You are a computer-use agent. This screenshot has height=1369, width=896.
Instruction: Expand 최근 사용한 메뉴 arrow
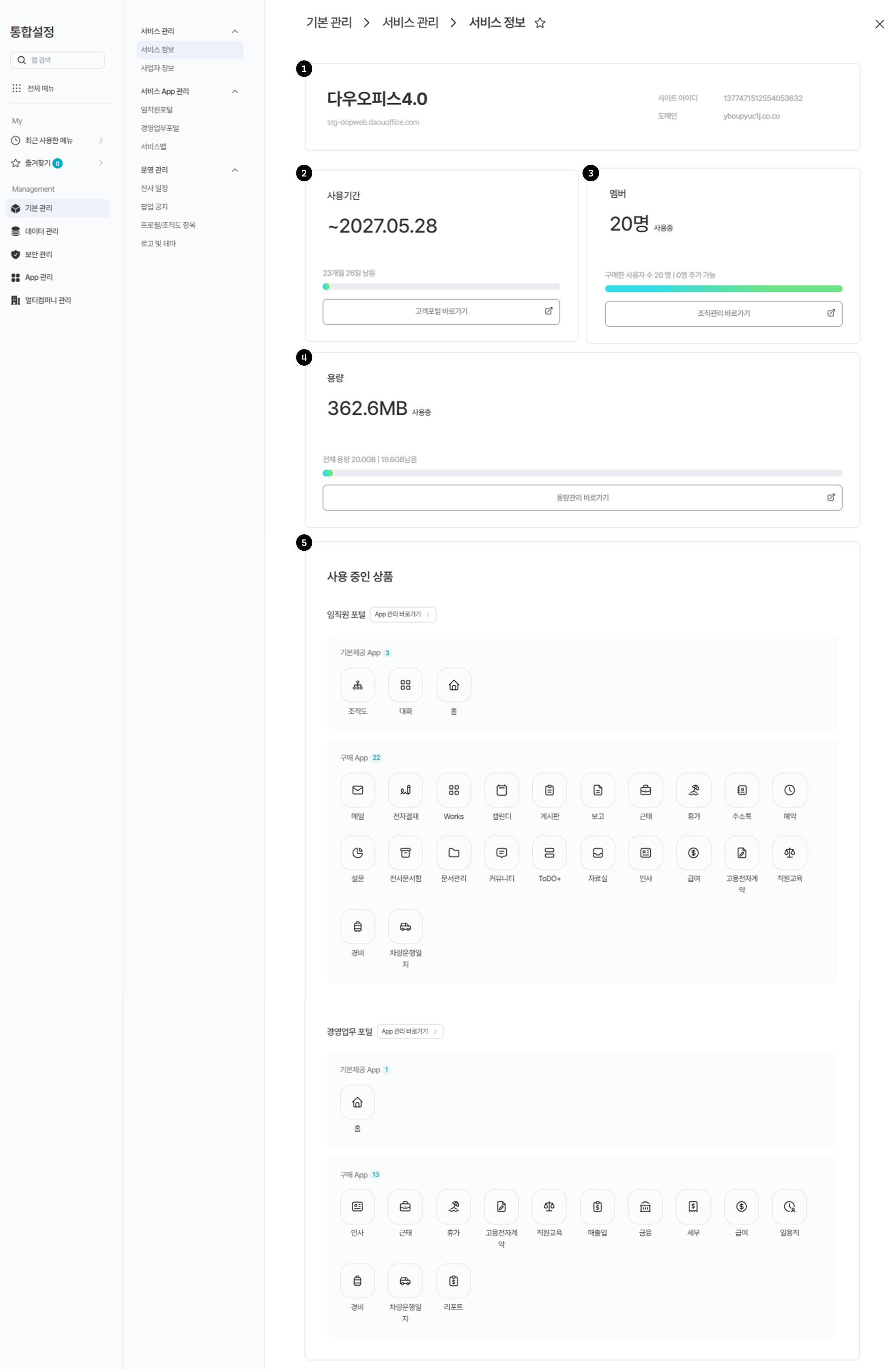pos(100,140)
